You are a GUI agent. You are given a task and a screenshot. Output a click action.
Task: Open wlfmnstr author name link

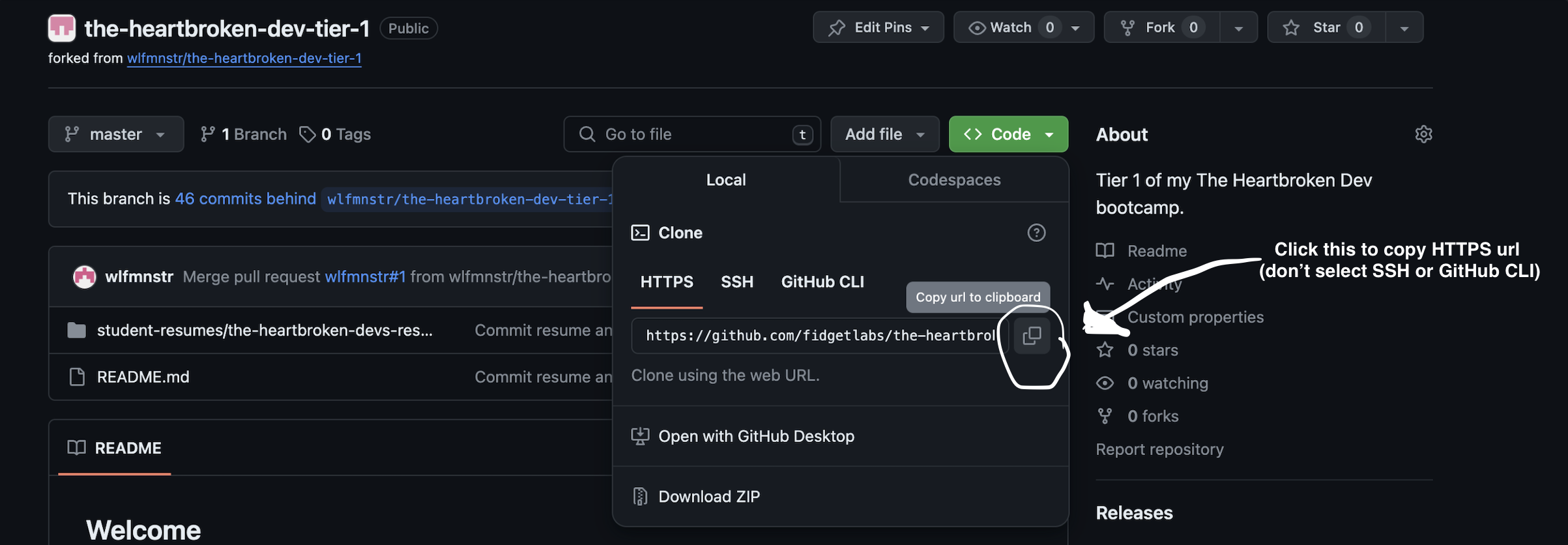139,276
